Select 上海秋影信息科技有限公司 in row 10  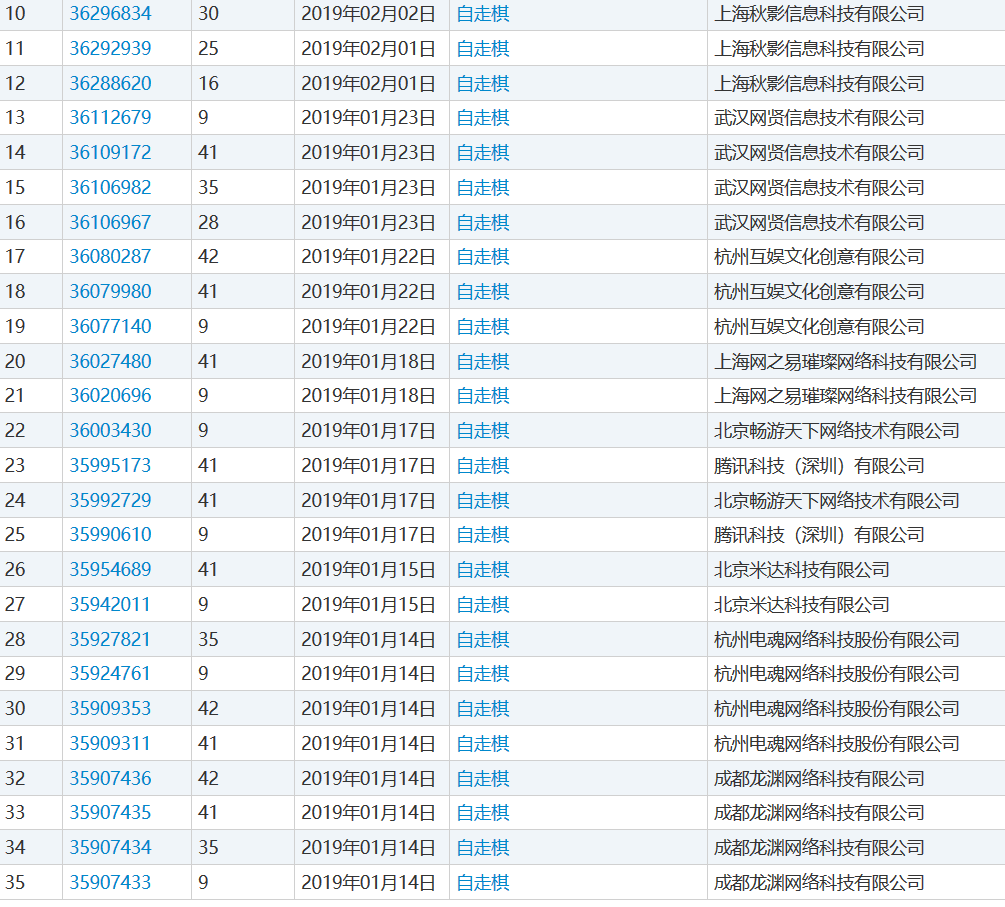(x=819, y=13)
